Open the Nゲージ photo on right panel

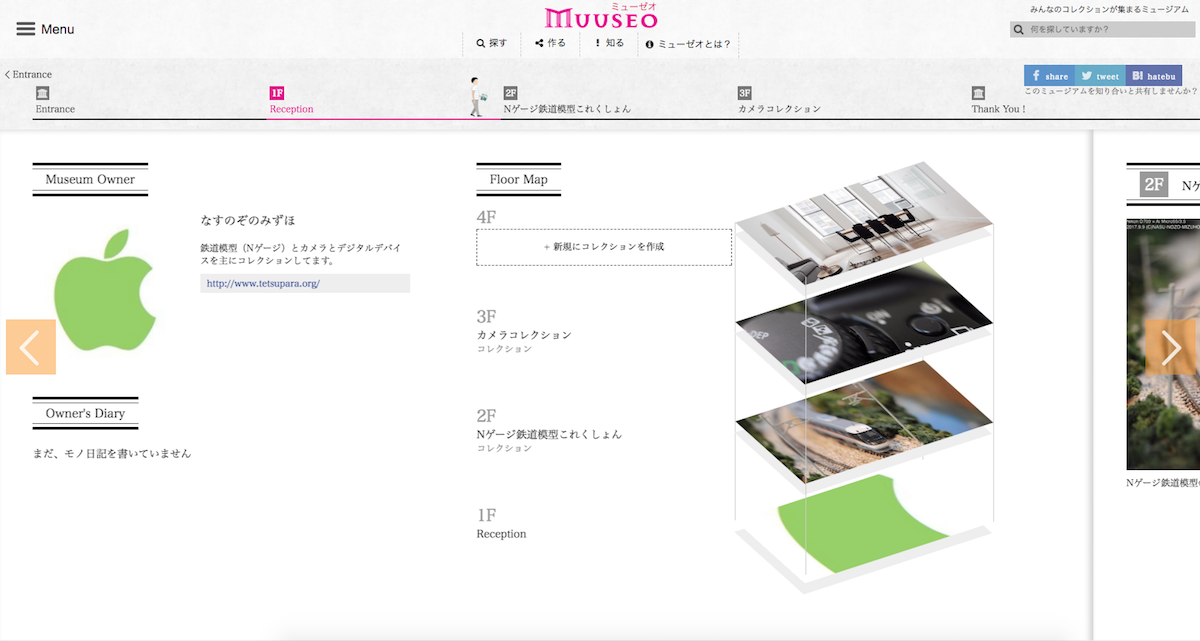(x=1163, y=344)
